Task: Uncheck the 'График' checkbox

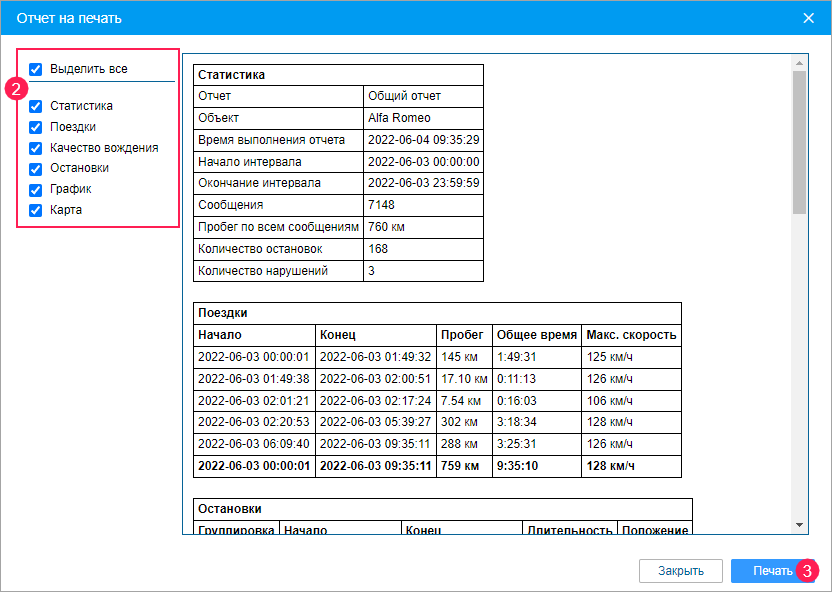Action: pos(36,189)
